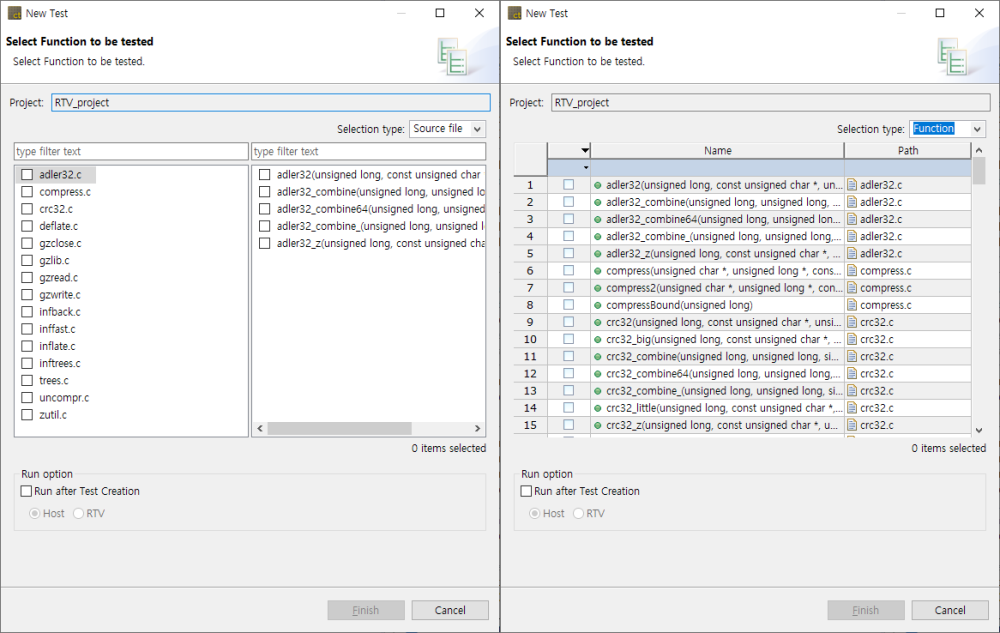Maximize the right New Test dialog

click(x=939, y=13)
